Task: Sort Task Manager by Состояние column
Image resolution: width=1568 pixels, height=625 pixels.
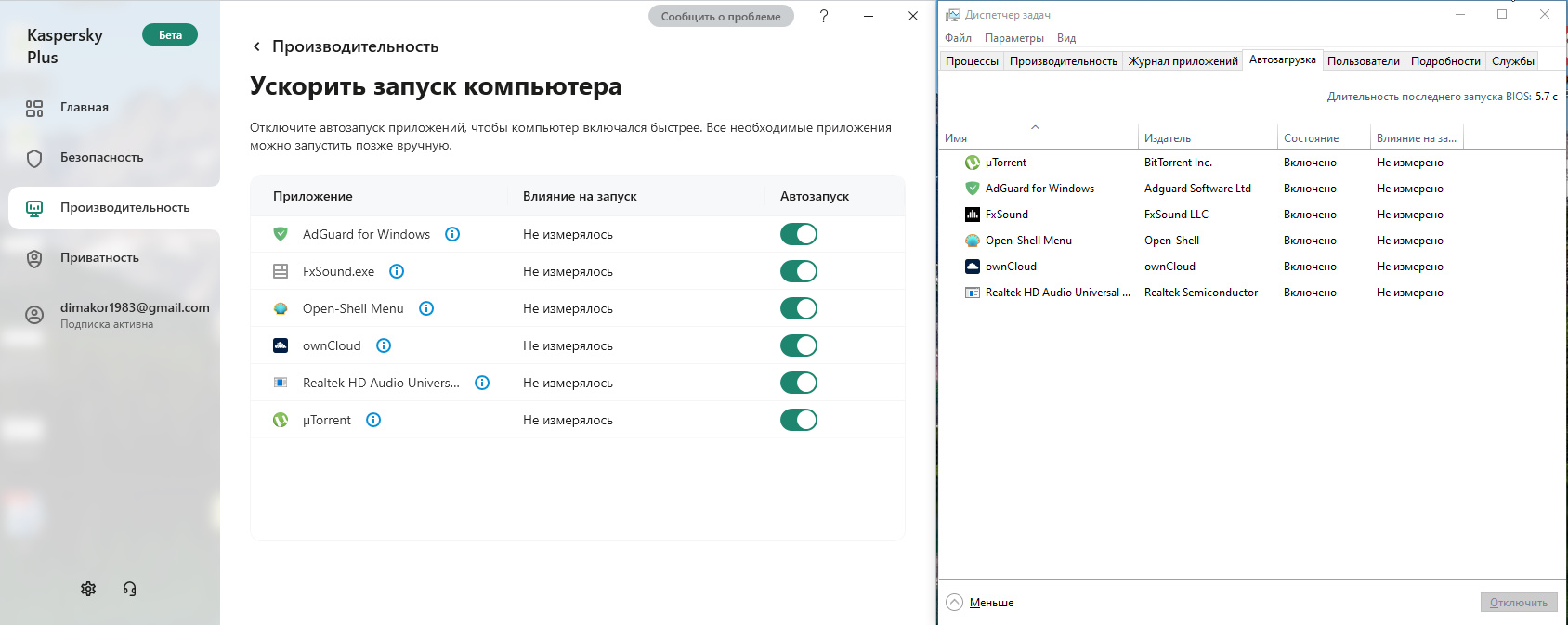Action: 1324,137
